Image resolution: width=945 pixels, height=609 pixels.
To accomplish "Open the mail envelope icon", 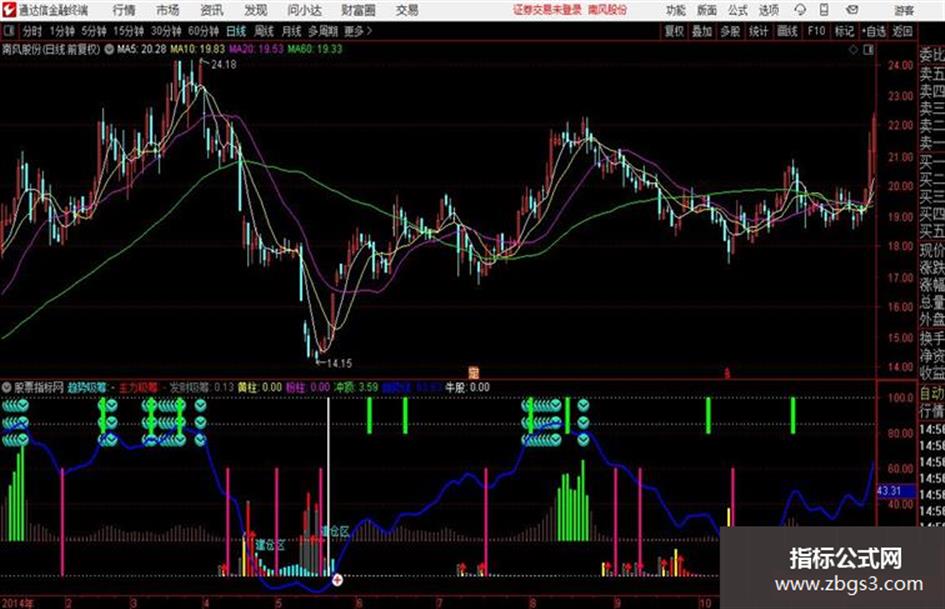I will click(852, 10).
